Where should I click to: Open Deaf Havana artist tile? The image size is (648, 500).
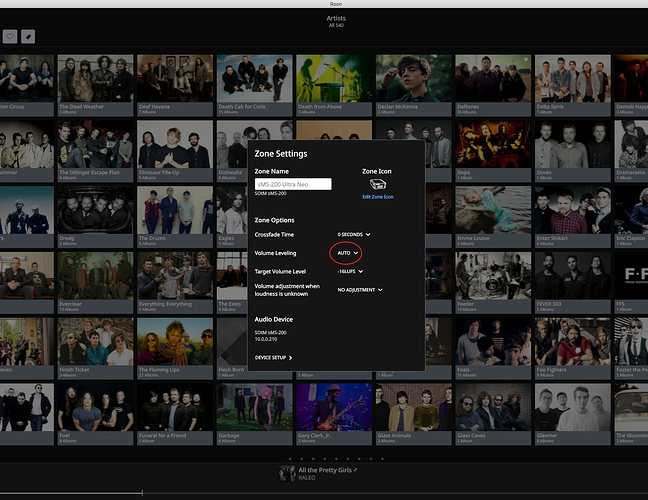pyautogui.click(x=175, y=85)
